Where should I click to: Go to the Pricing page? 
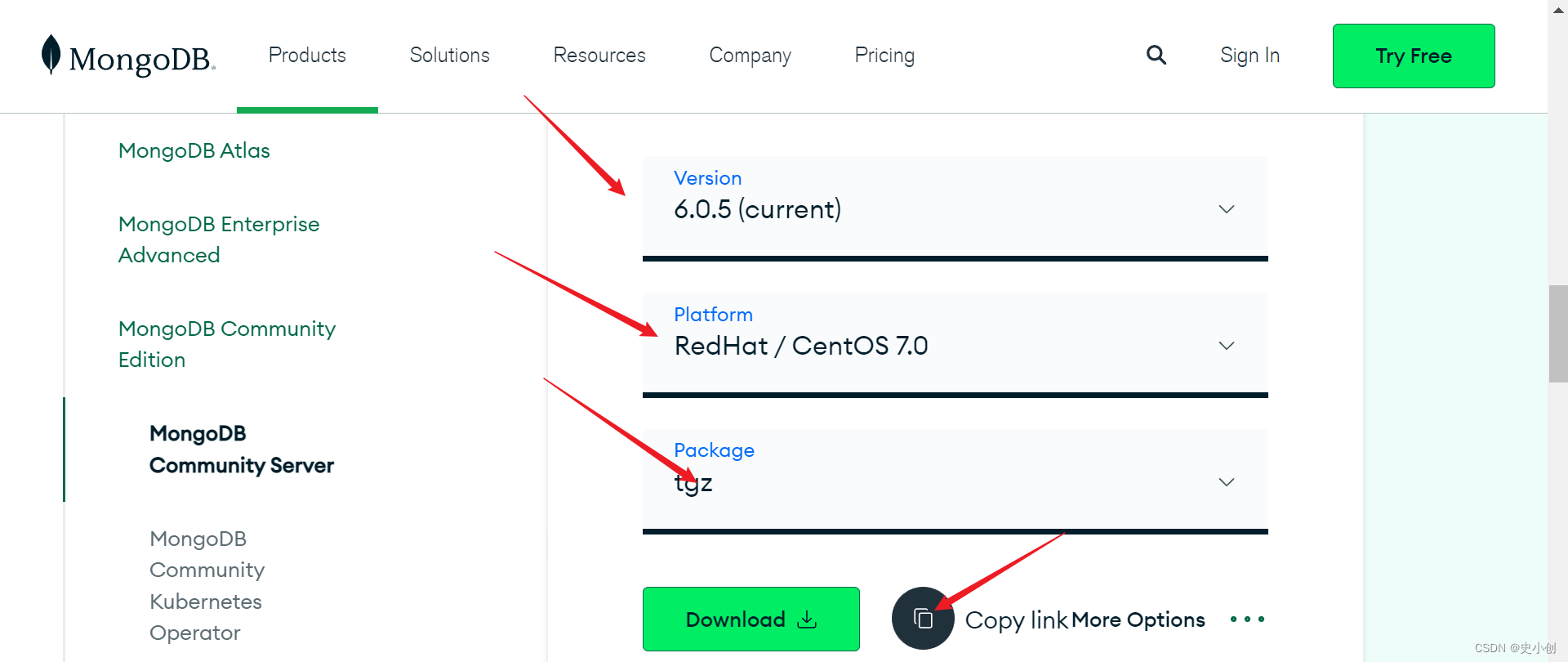(884, 56)
